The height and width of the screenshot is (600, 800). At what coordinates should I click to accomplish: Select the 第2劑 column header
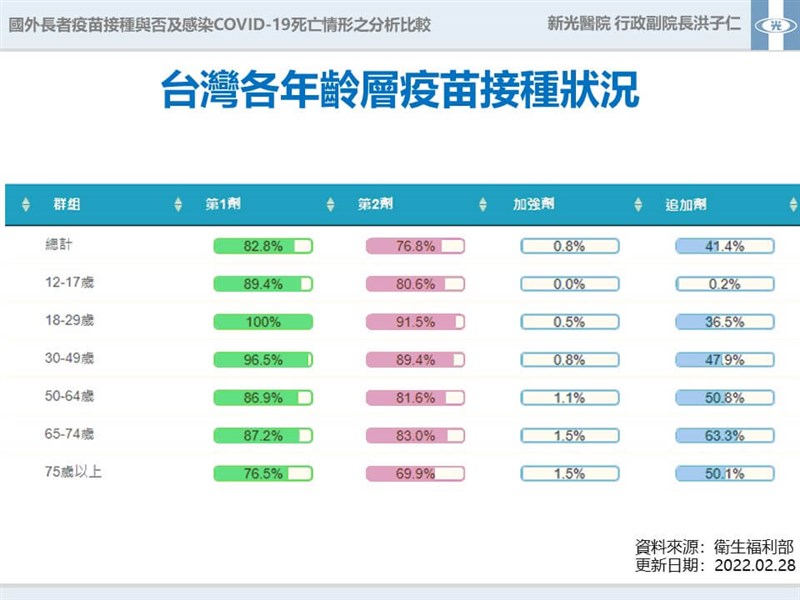pos(374,205)
